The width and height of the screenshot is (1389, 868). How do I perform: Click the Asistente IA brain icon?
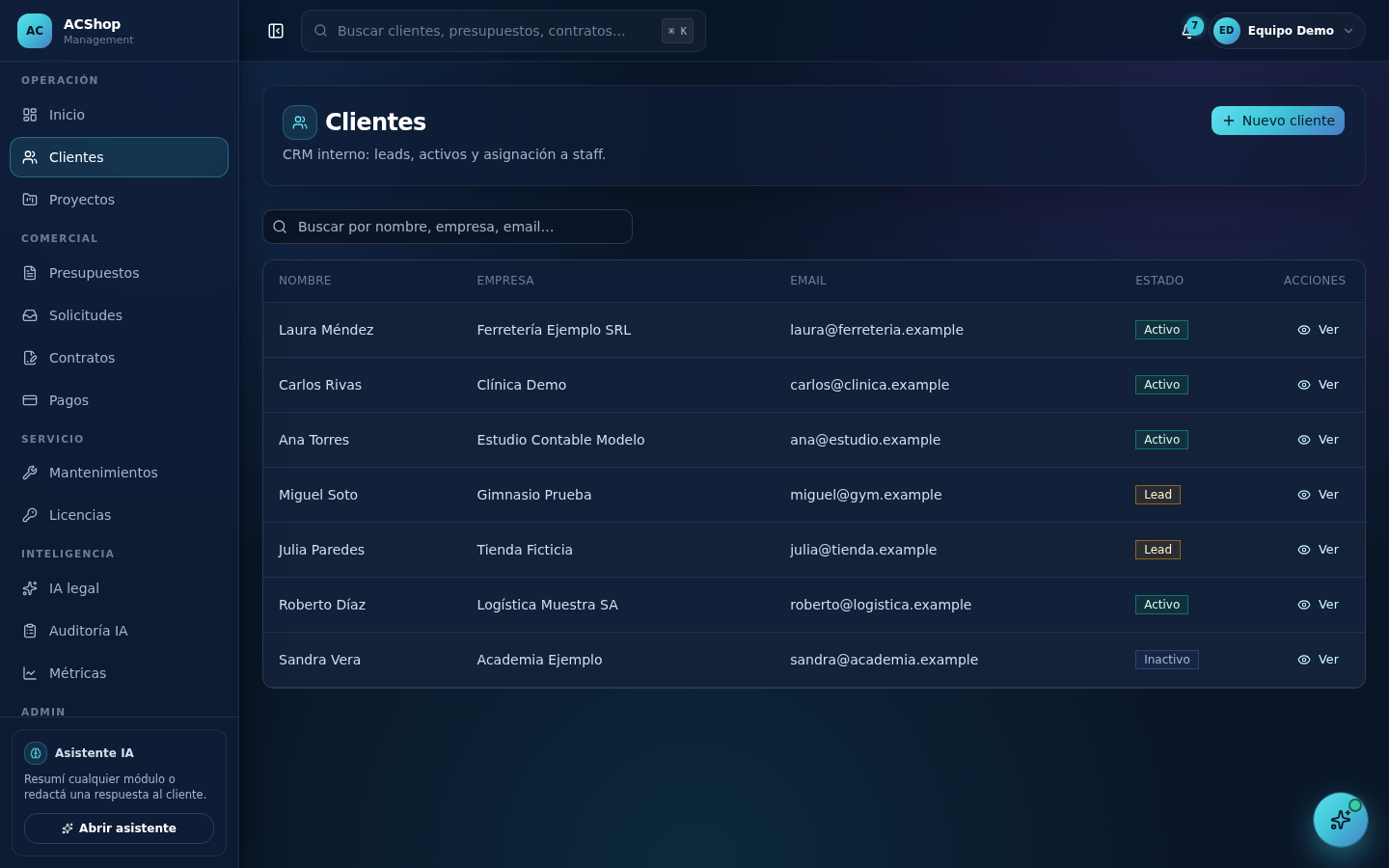pyautogui.click(x=36, y=753)
